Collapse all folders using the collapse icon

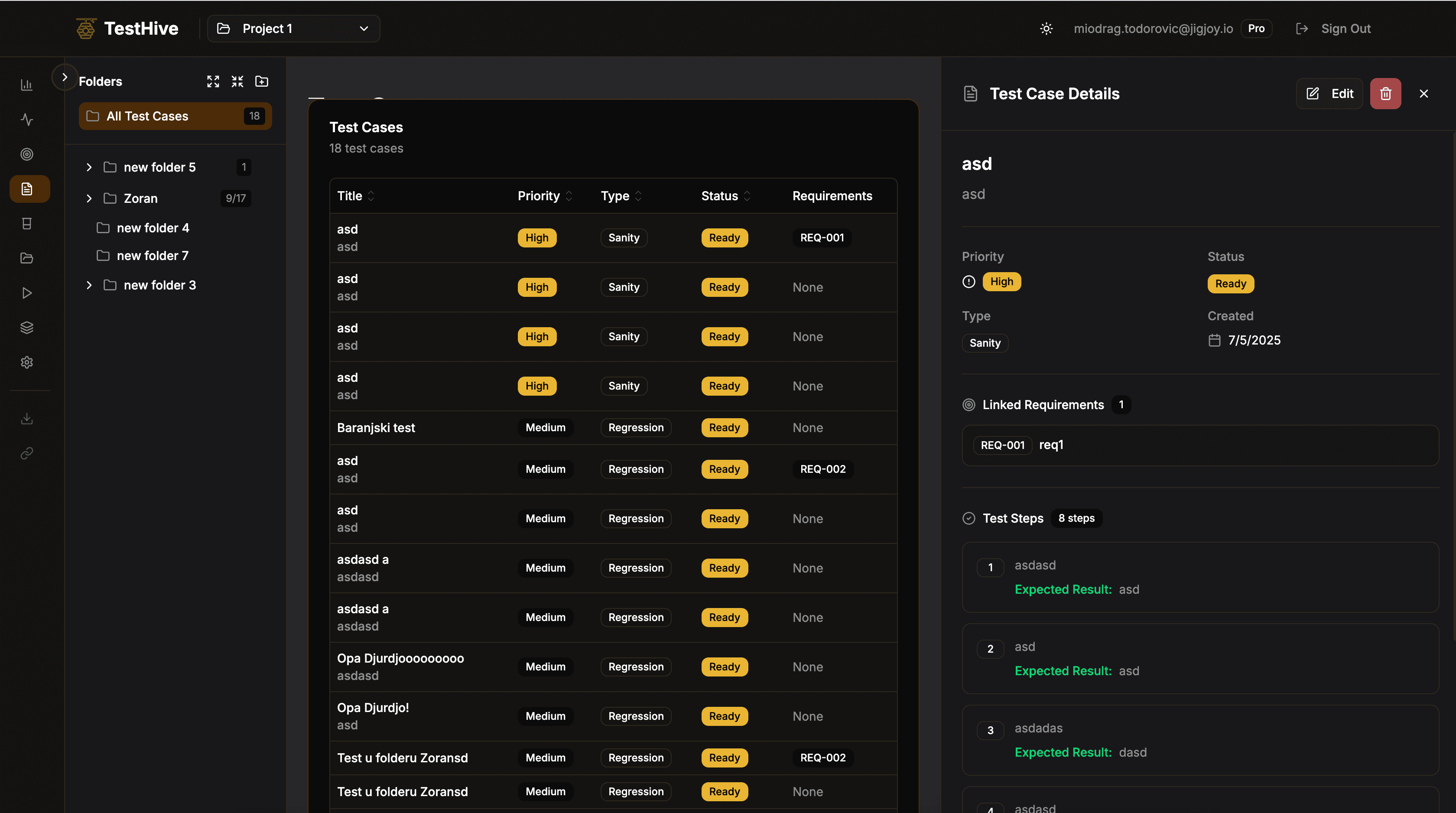point(237,81)
